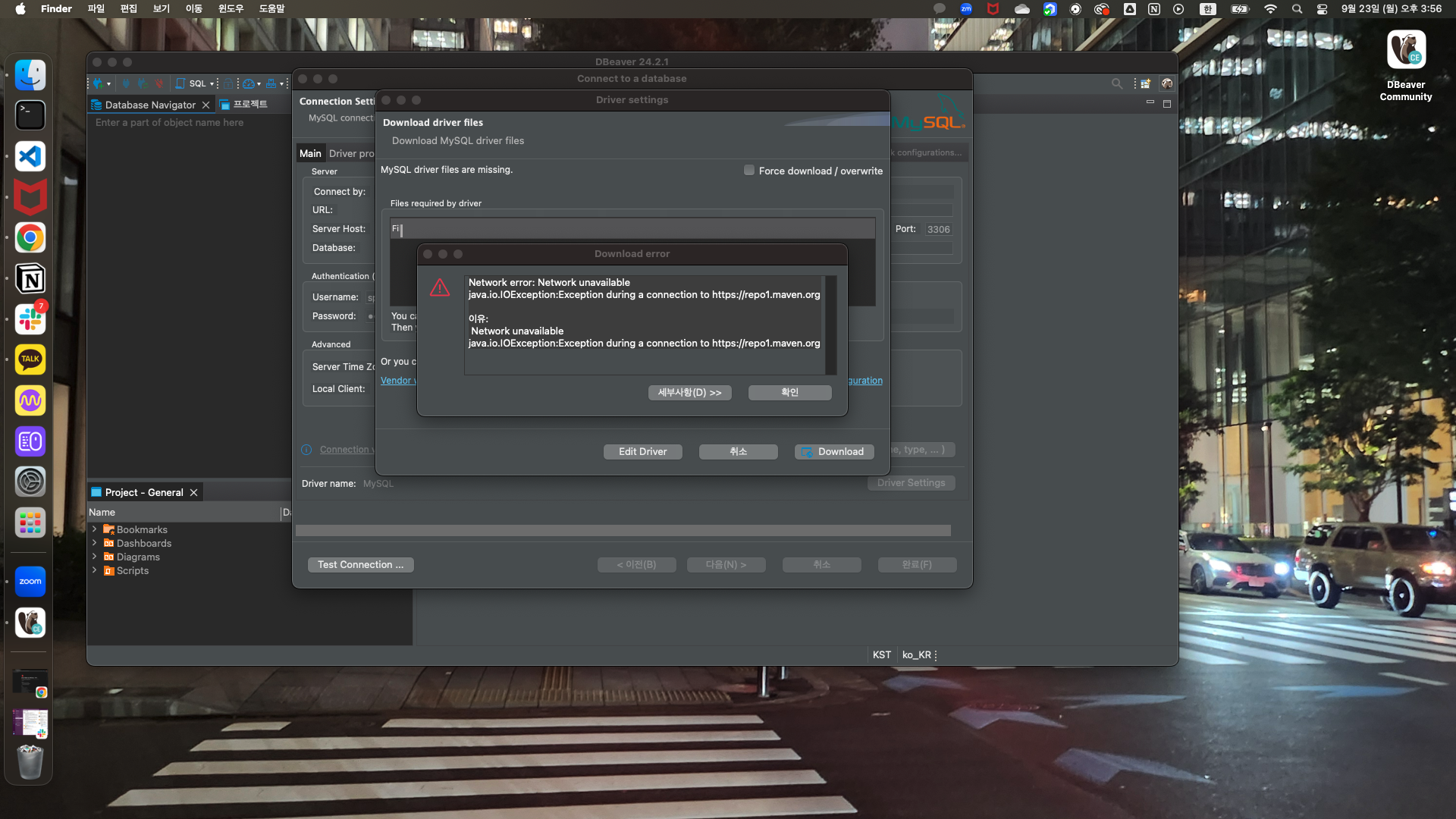This screenshot has width=1456, height=819.
Task: Switch to the Database Navigator tab
Action: coord(150,105)
